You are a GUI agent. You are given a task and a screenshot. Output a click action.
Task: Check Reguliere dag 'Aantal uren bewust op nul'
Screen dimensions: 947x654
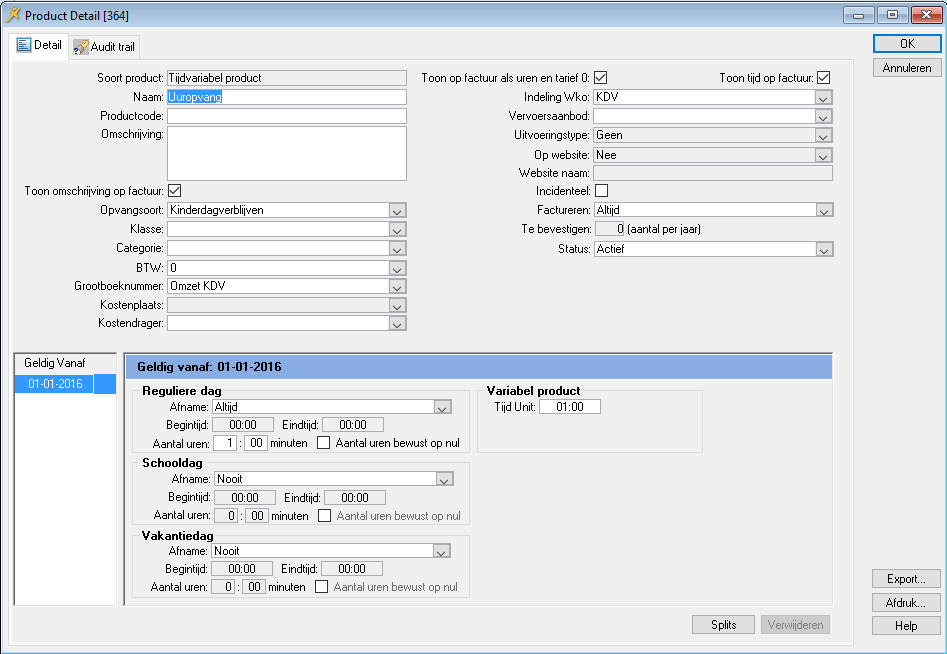tap(324, 443)
